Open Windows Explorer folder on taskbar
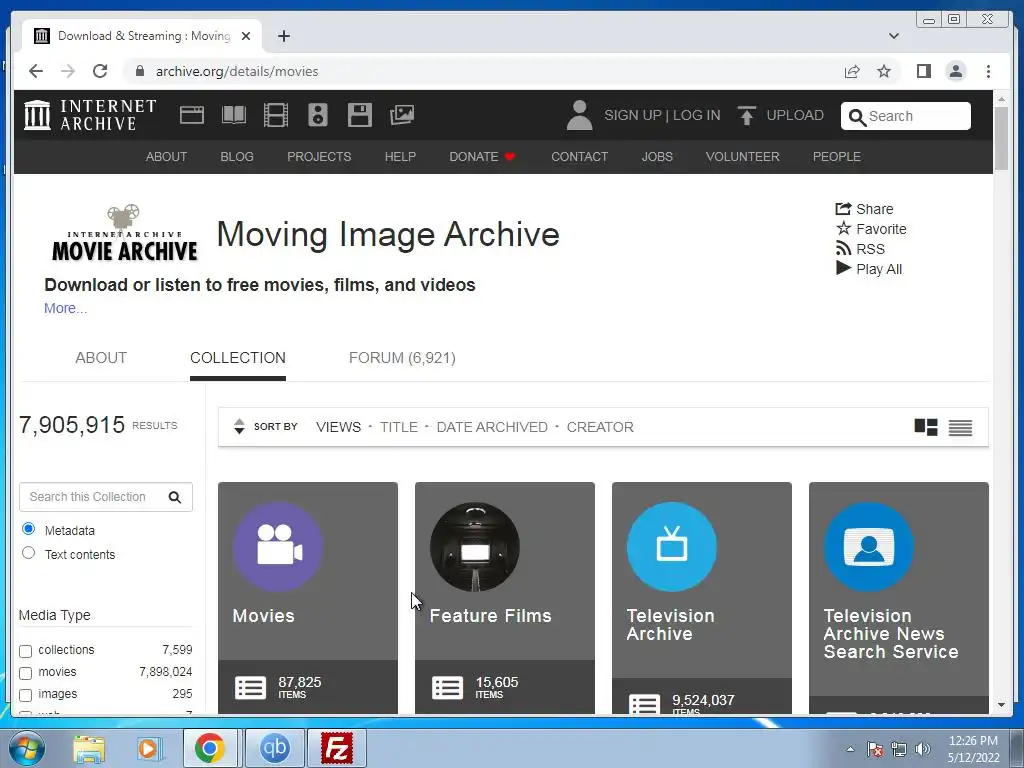 (89, 748)
